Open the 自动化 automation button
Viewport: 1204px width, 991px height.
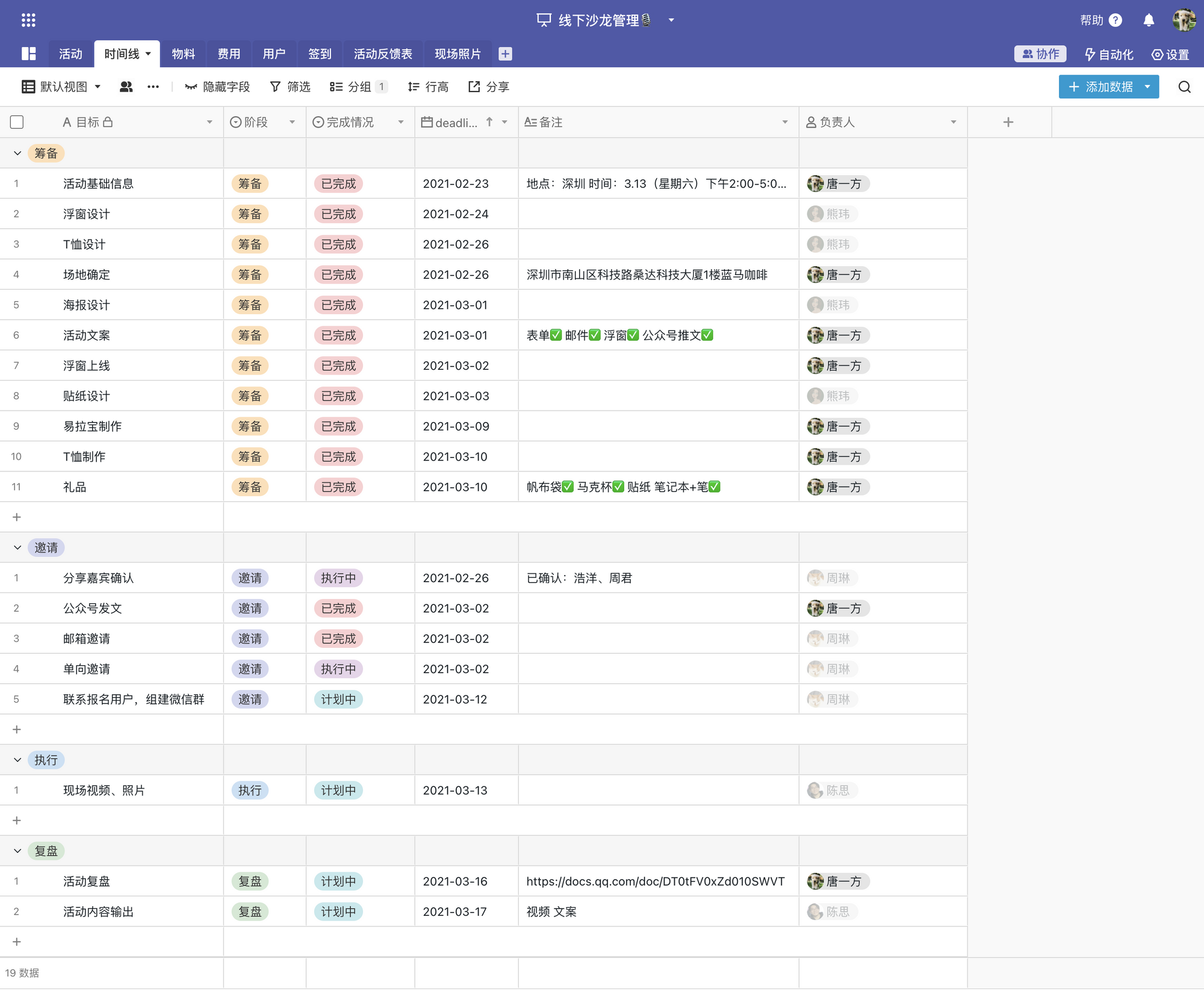coord(1109,54)
